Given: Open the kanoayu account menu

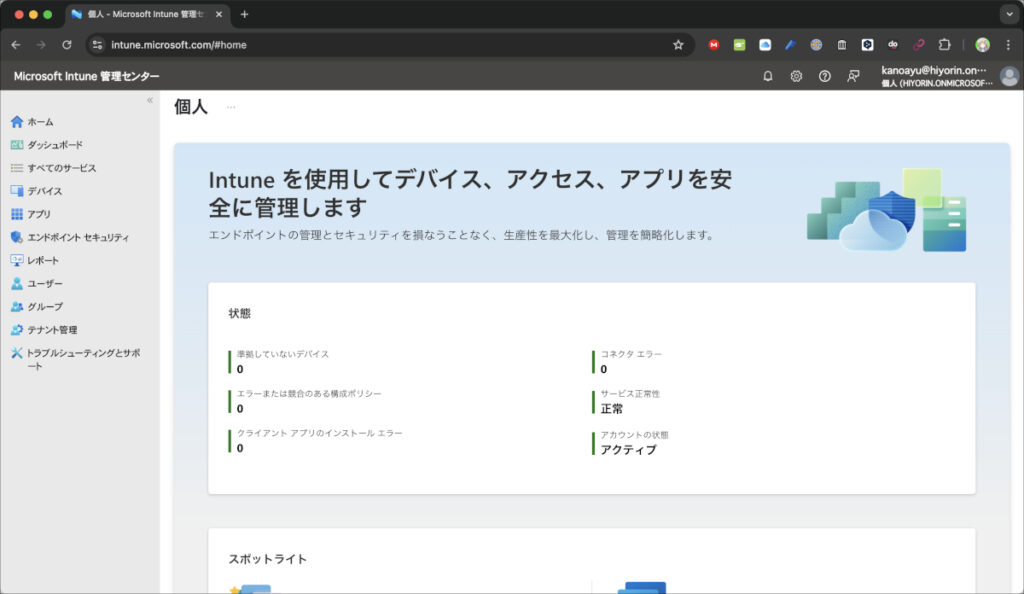Looking at the screenshot, I should click(x=936, y=76).
